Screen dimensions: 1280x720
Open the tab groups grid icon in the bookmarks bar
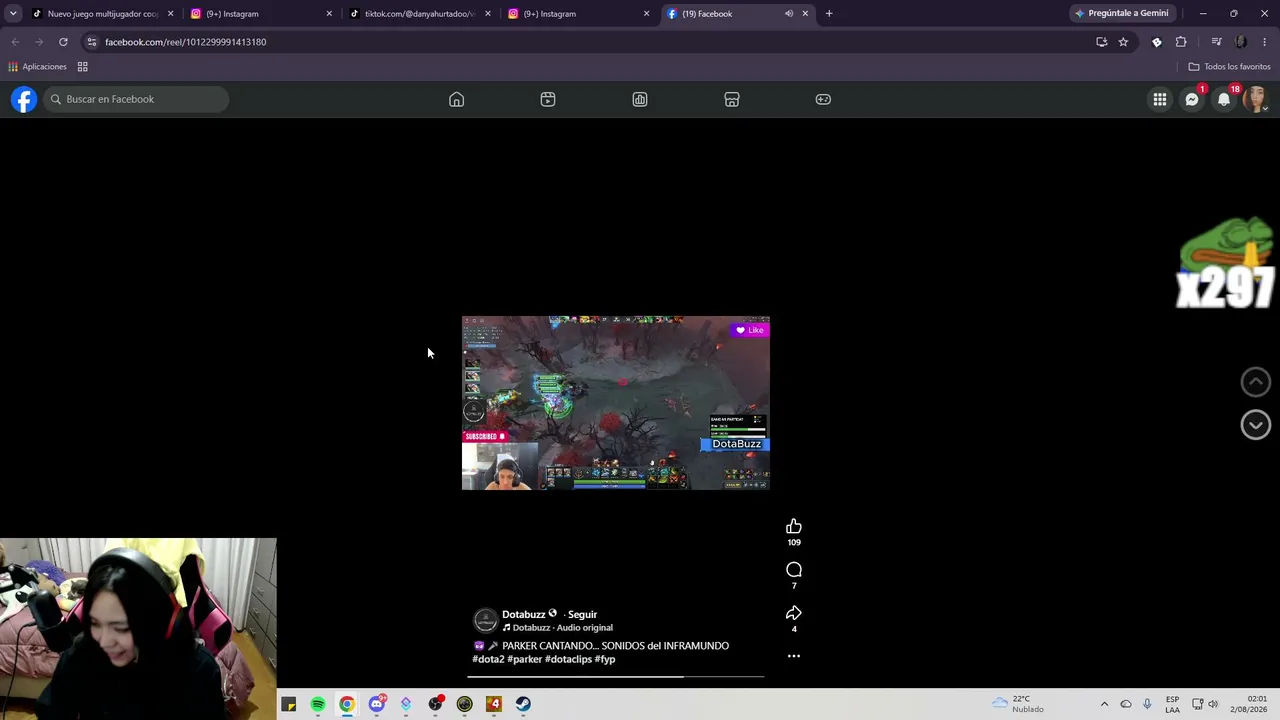83,67
